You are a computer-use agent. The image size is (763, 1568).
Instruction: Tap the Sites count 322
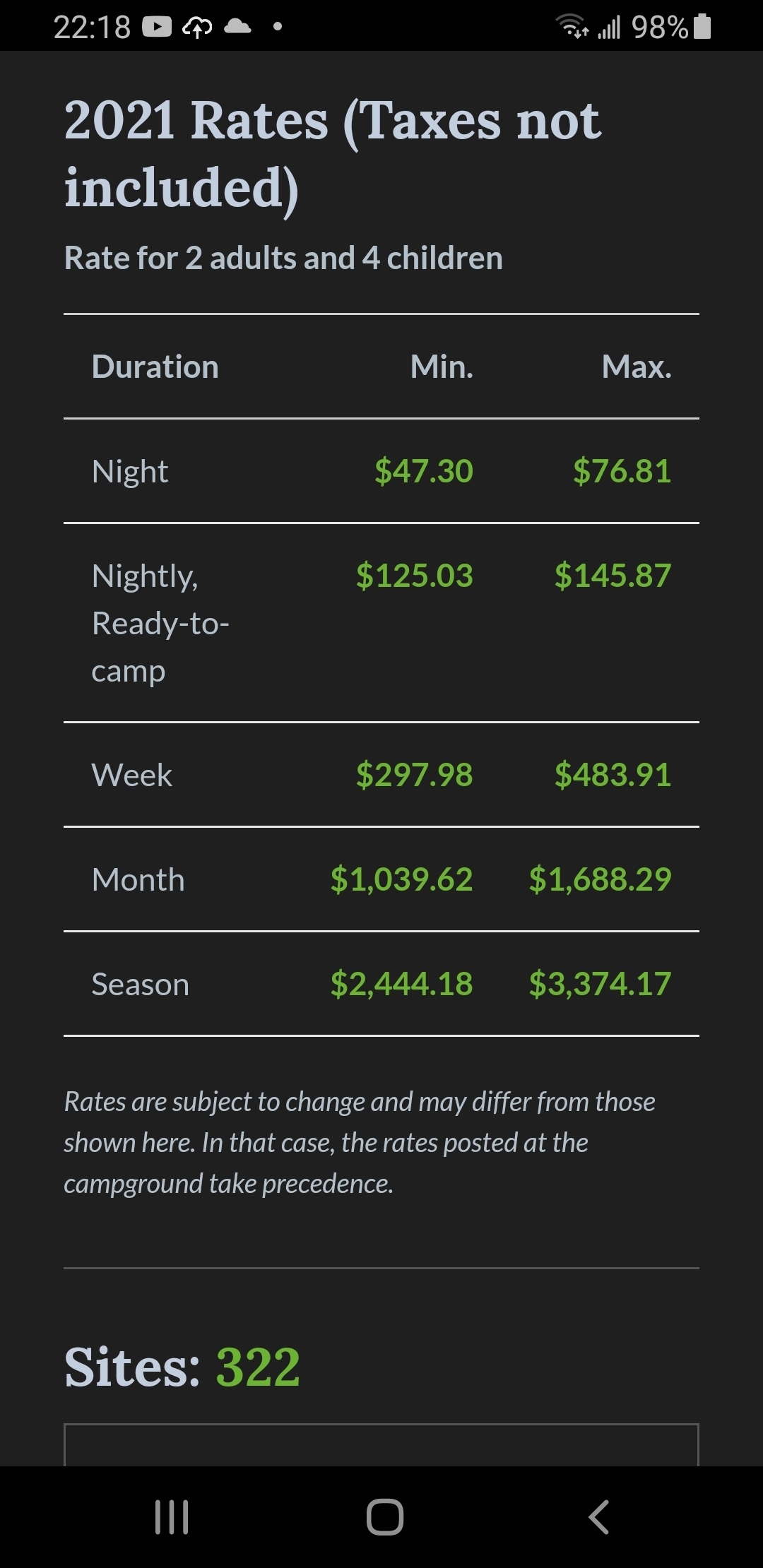257,1368
